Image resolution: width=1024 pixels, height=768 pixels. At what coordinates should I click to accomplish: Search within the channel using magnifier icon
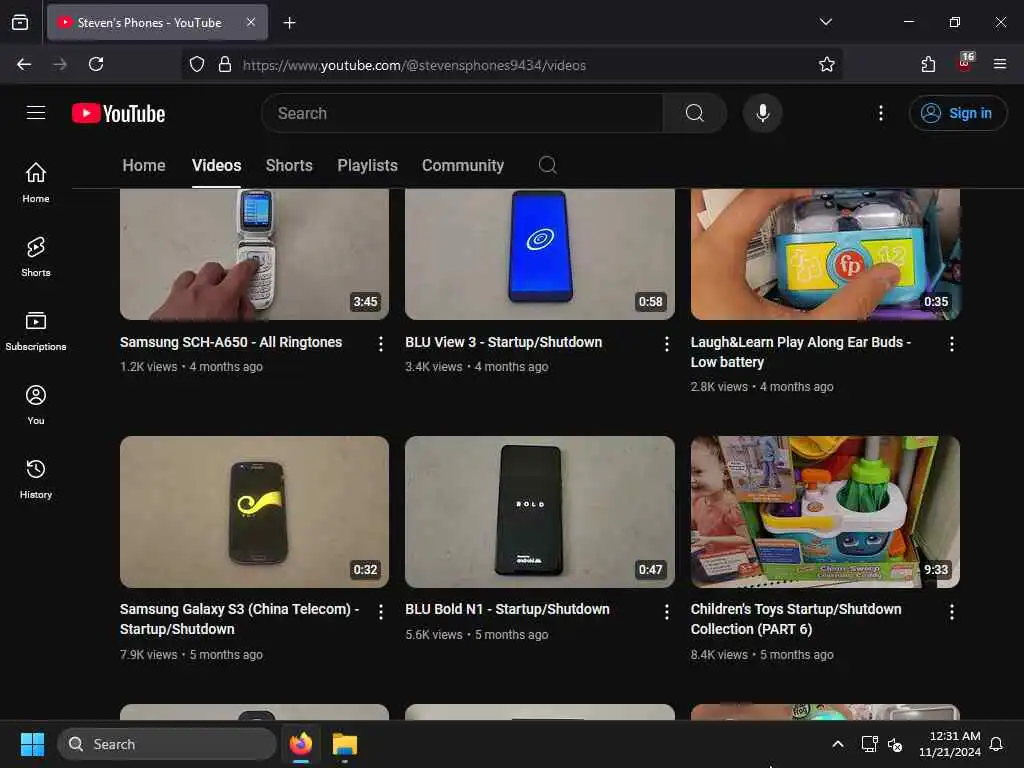547,165
